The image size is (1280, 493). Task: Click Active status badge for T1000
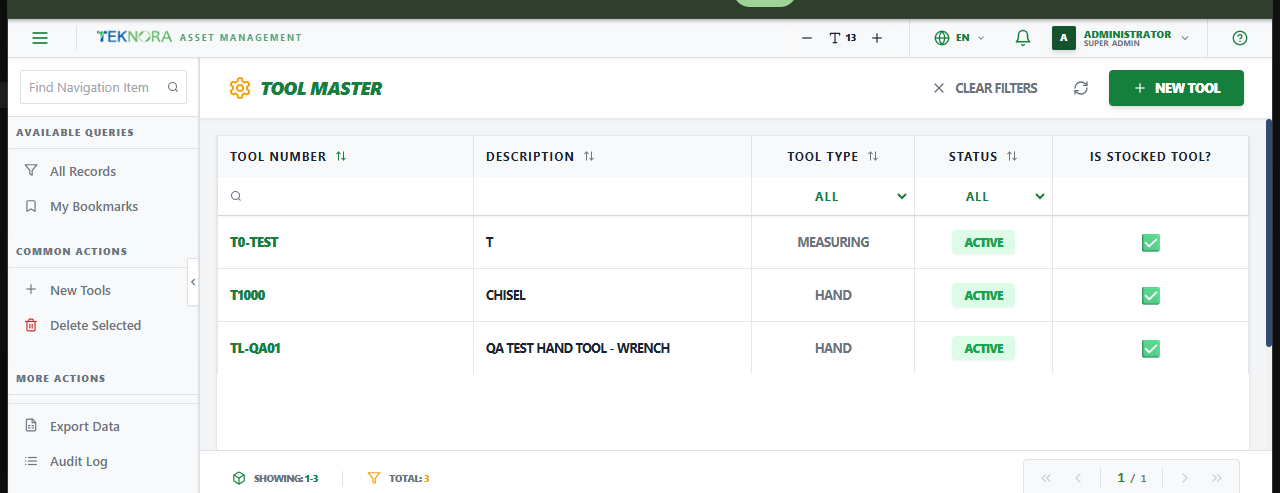coord(983,295)
